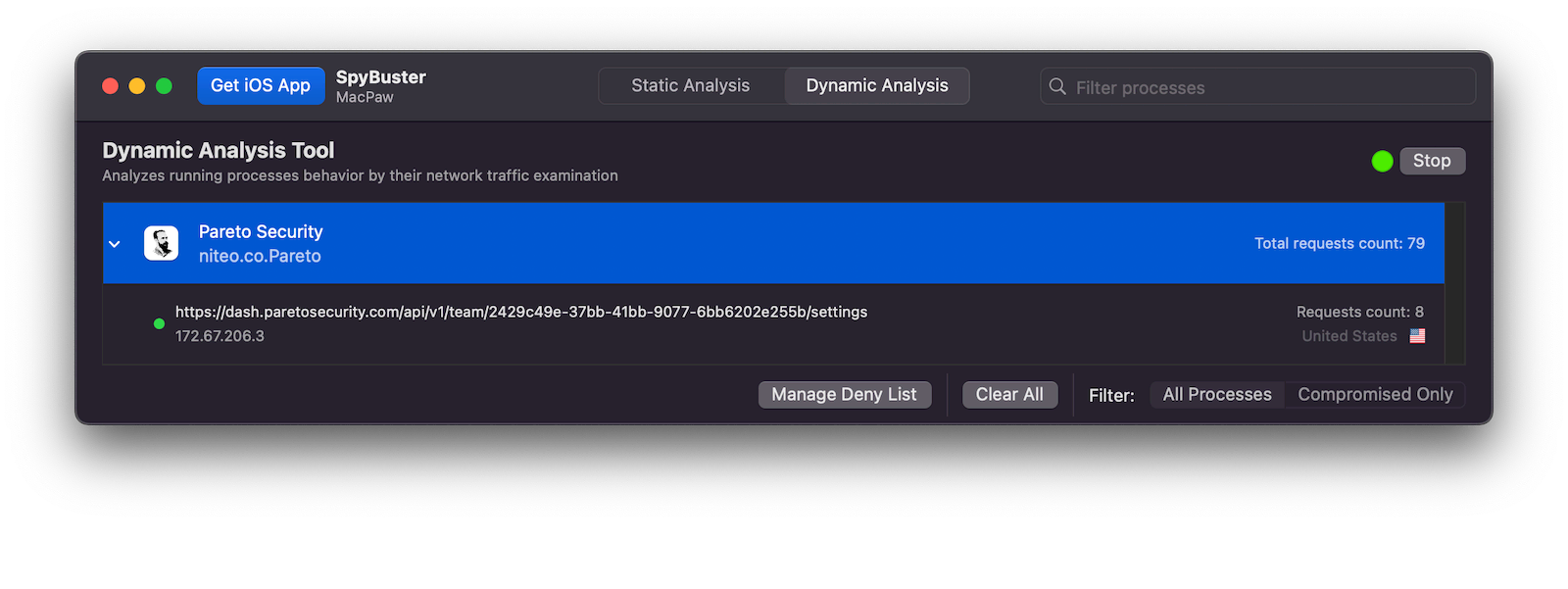Click the process list vertical scrollbar
Viewport: 1568px width, 589px height.
tap(1455, 283)
